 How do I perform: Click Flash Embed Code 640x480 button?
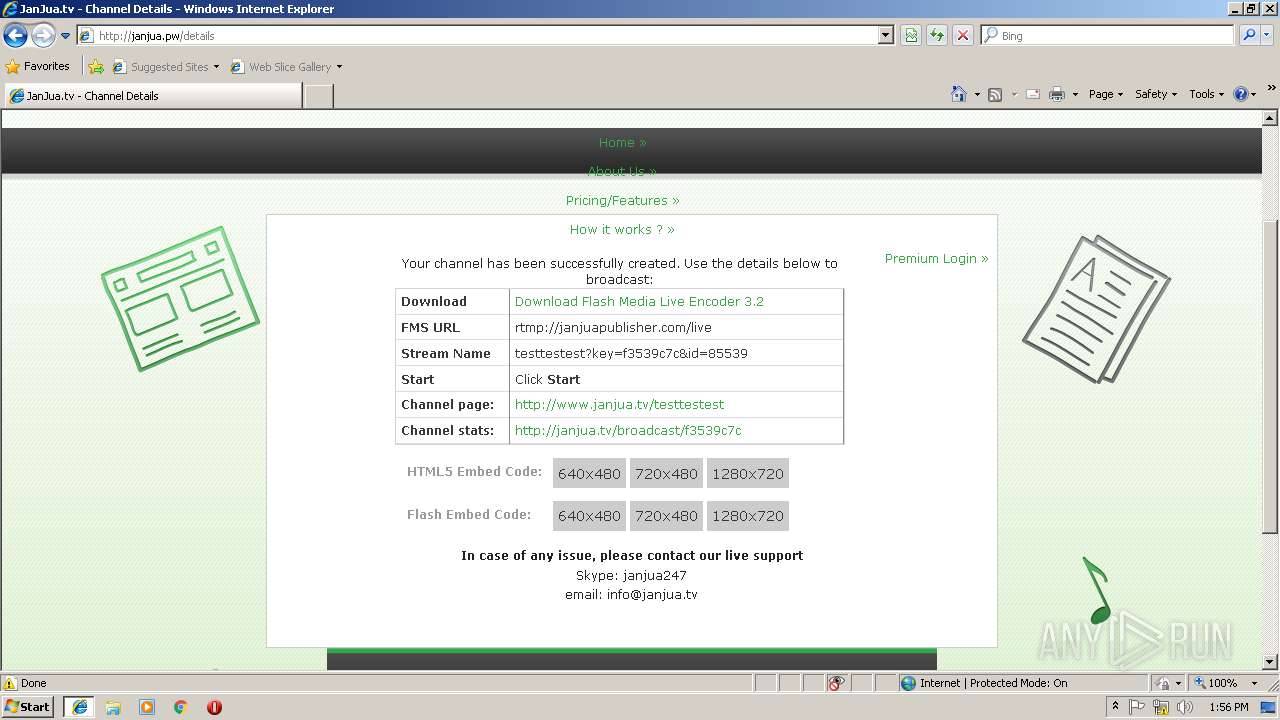(x=589, y=516)
